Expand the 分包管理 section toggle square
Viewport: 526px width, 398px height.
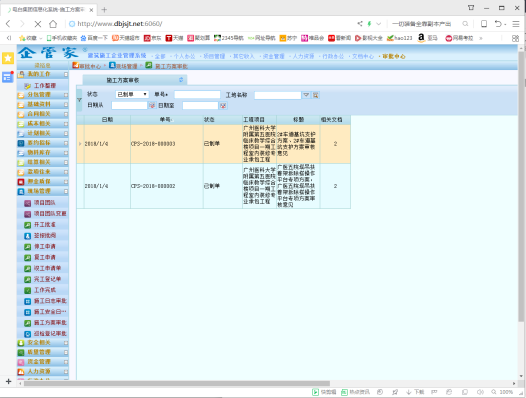pyautogui.click(x=66, y=95)
